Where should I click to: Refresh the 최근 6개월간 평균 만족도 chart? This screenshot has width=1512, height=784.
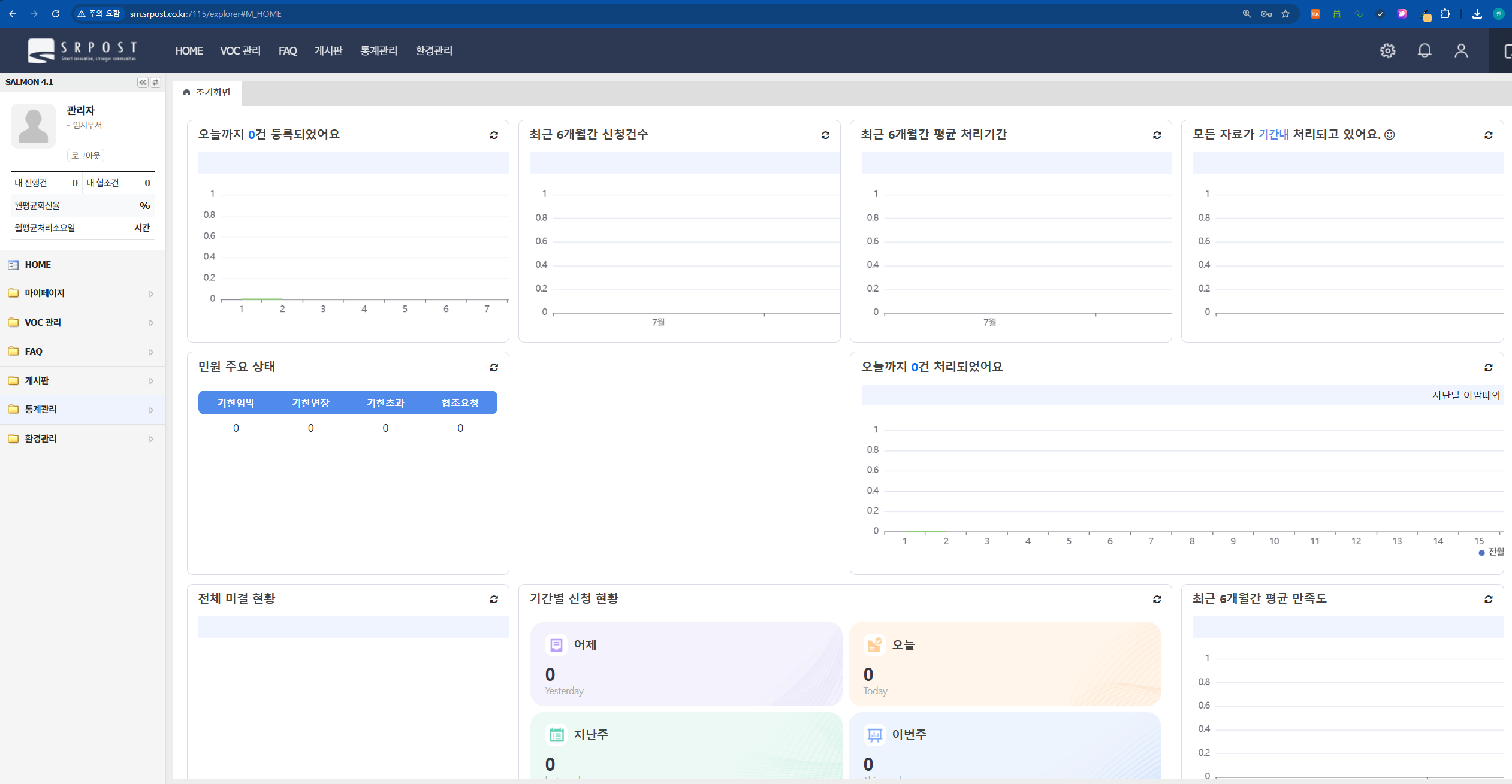point(1488,599)
